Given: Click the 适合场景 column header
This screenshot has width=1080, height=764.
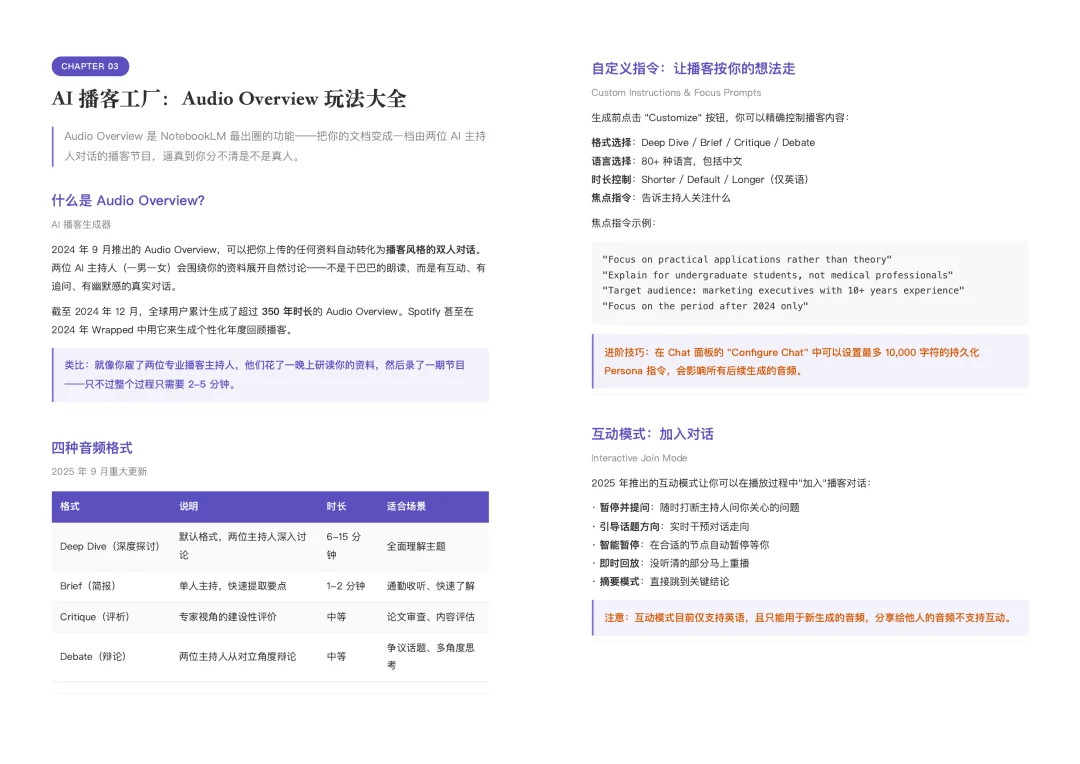Looking at the screenshot, I should coord(411,507).
